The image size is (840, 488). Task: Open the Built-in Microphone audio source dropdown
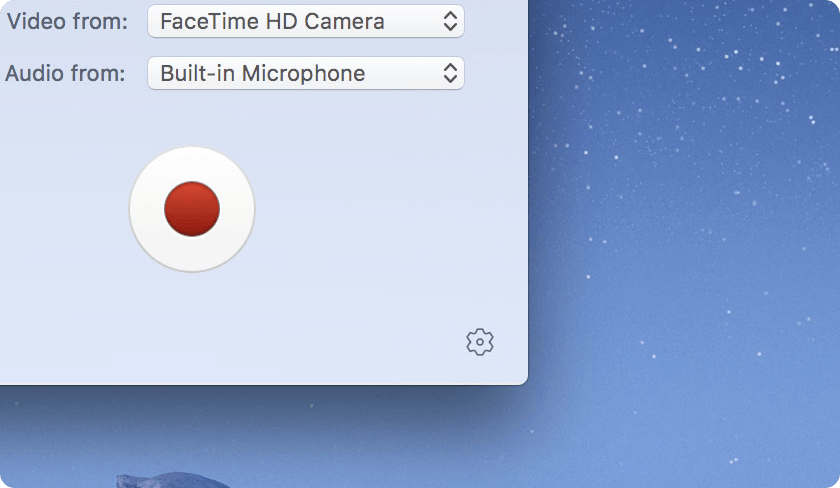[x=306, y=73]
